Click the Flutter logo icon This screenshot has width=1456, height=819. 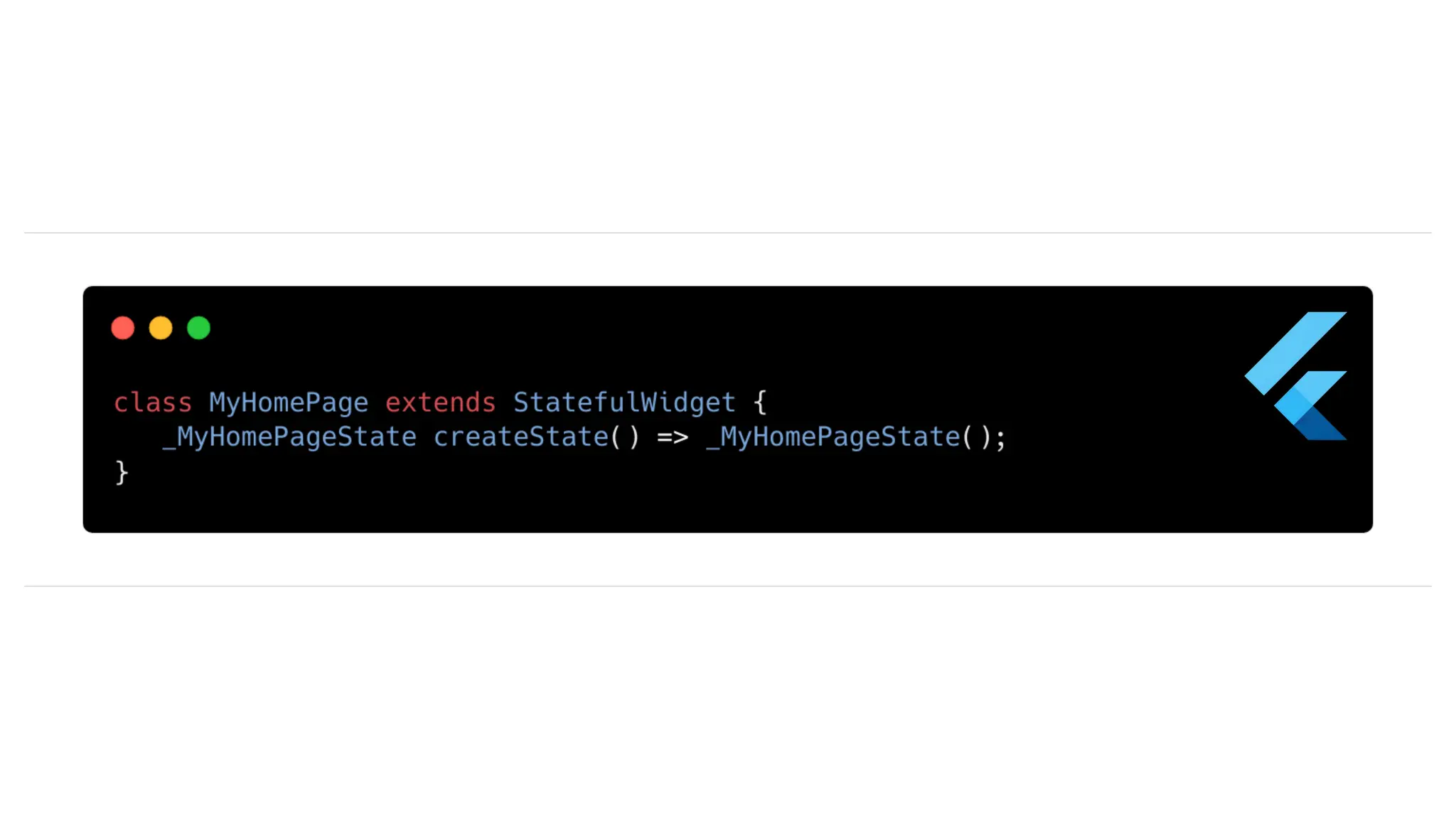(x=1295, y=376)
